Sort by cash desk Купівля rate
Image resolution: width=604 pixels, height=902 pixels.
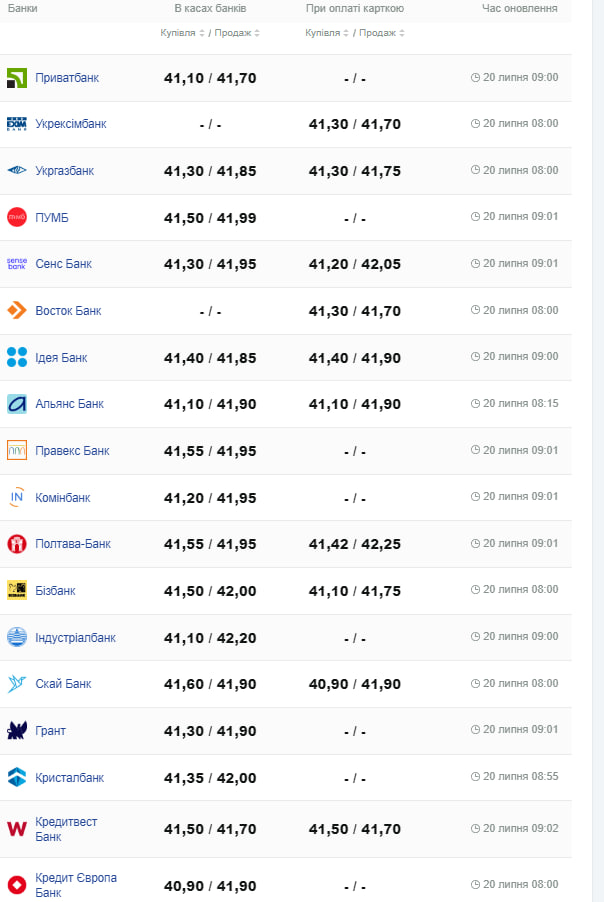pyautogui.click(x=183, y=33)
